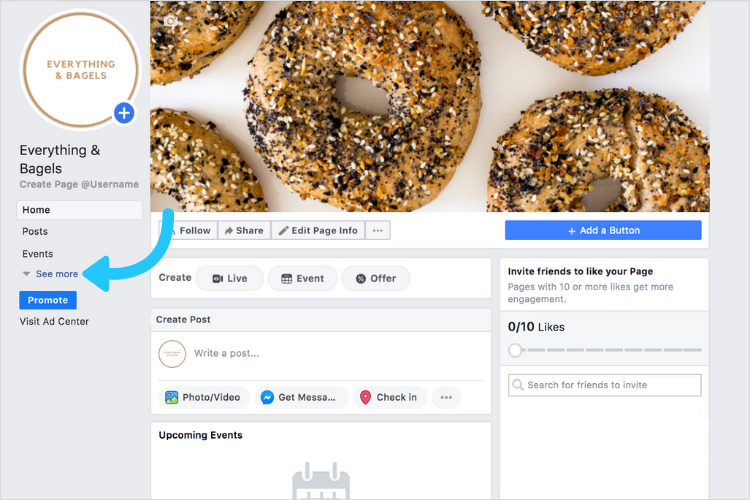750x500 pixels.
Task: Choose the Check in option
Action: [x=390, y=397]
